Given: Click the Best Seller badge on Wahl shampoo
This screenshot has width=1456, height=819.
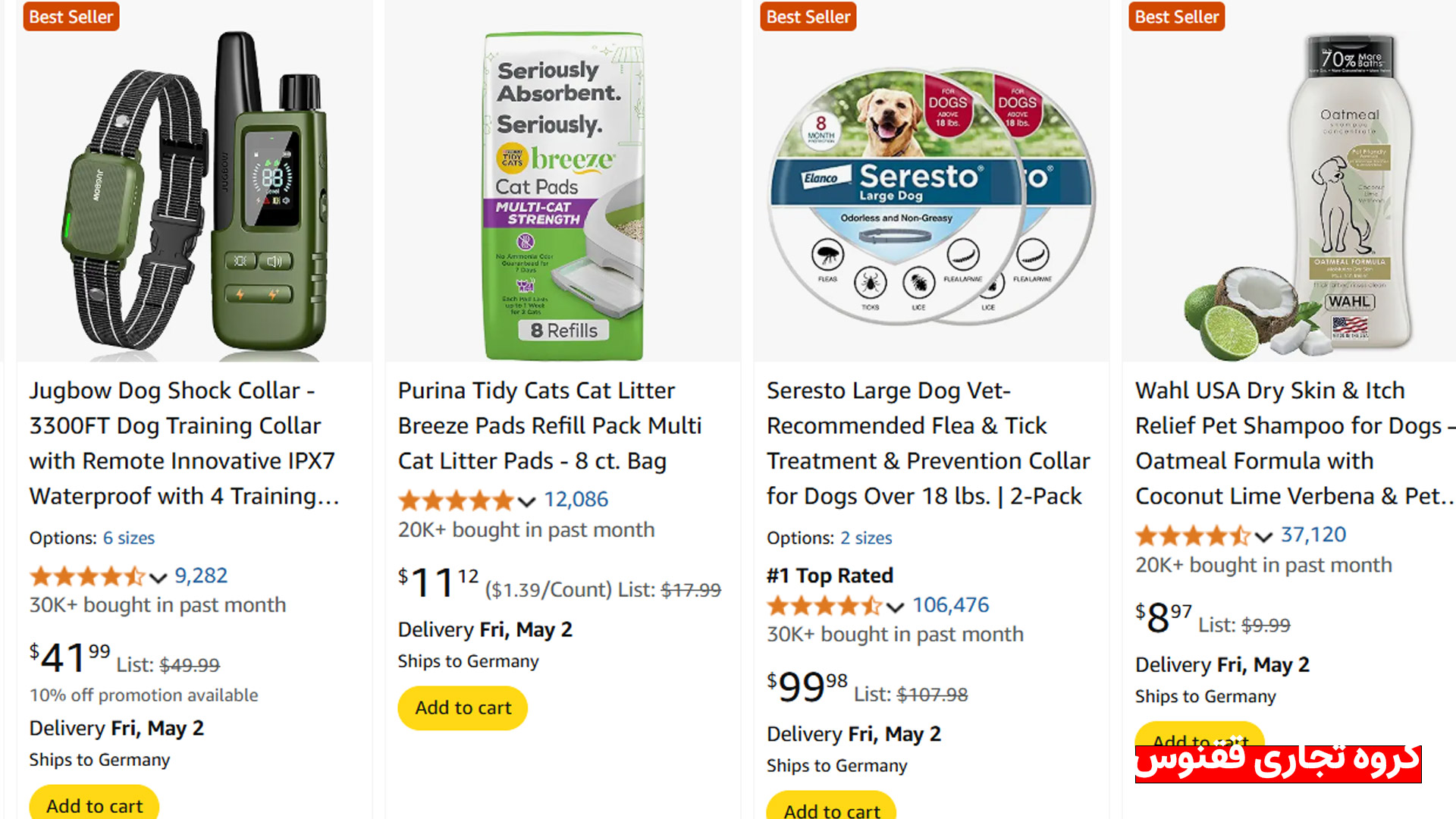Looking at the screenshot, I should click(1177, 17).
